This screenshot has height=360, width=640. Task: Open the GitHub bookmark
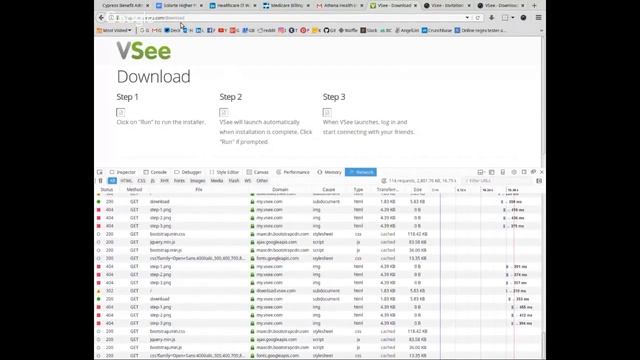click(330, 30)
